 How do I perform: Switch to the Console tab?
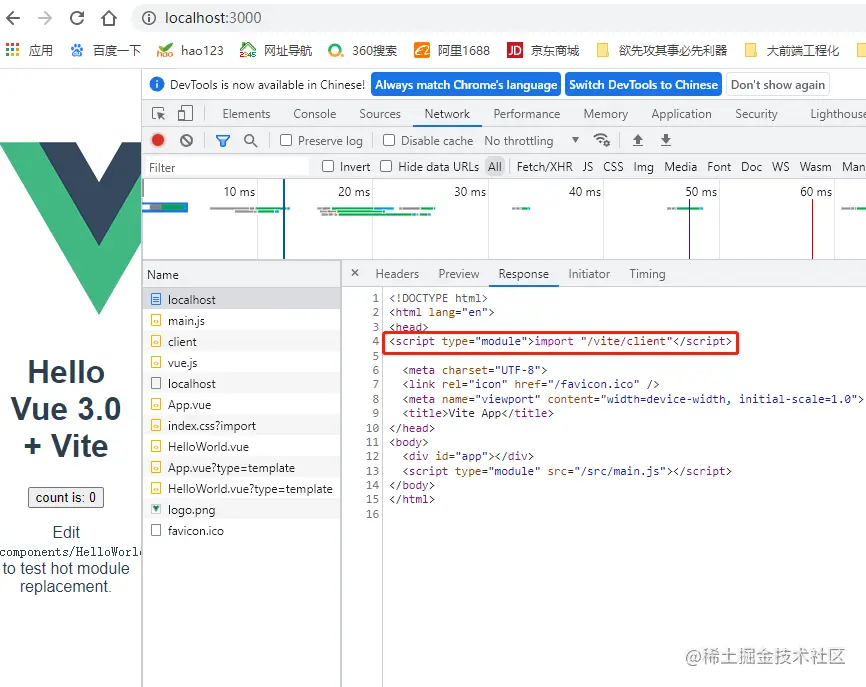click(x=315, y=114)
